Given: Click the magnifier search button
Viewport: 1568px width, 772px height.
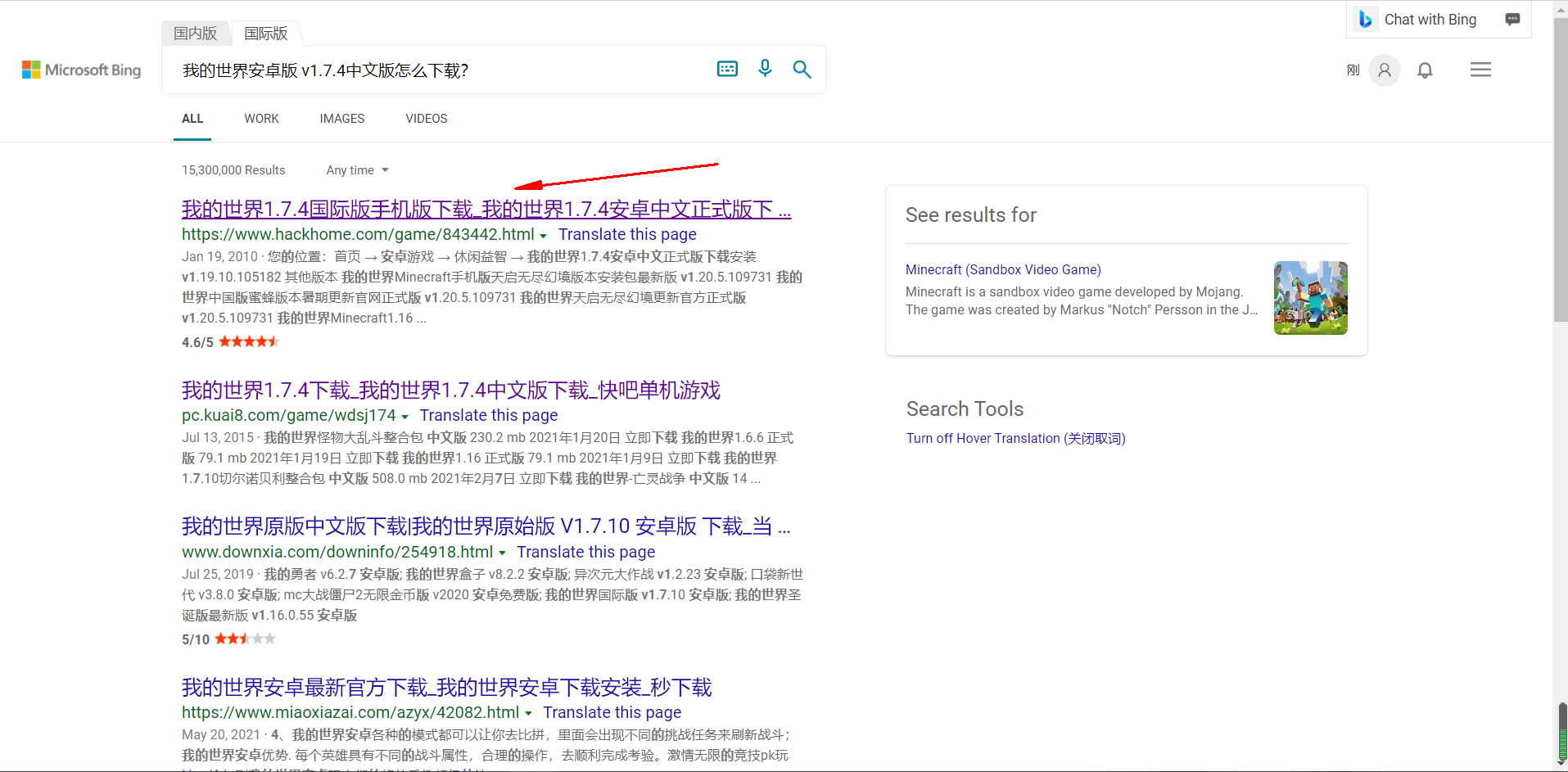Looking at the screenshot, I should click(802, 69).
